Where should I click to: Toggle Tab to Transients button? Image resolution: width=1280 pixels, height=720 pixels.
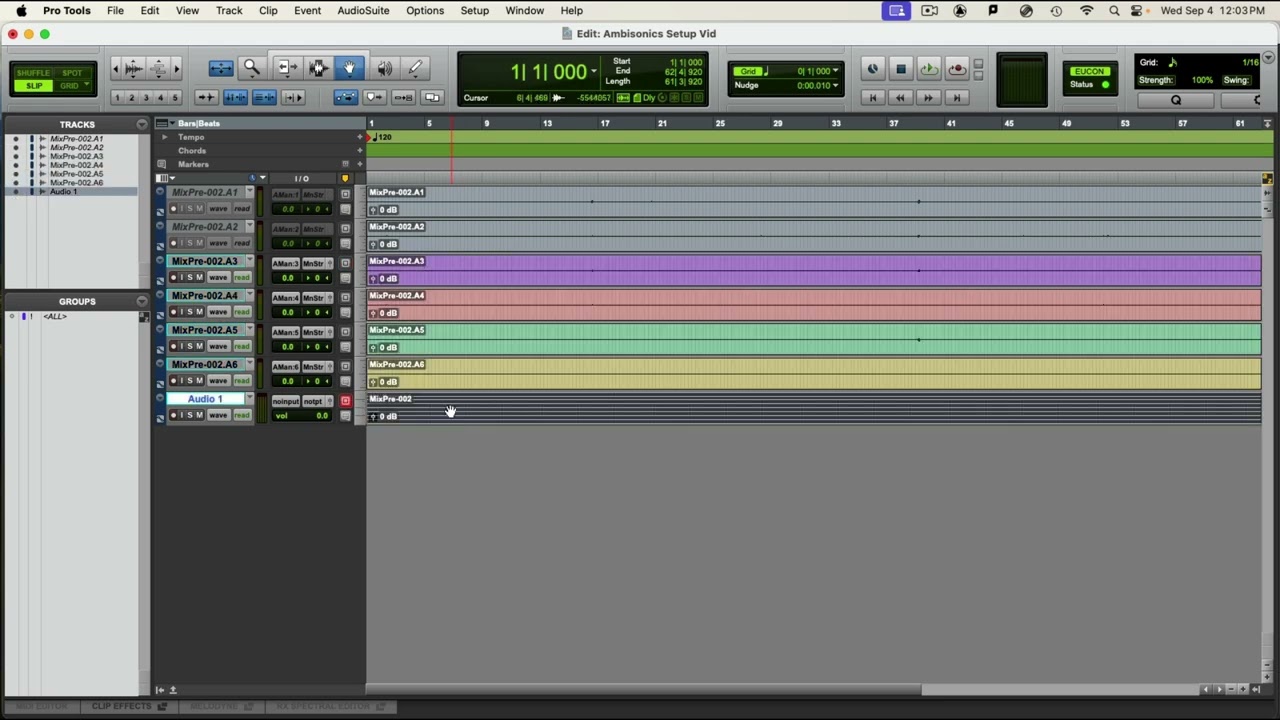pos(206,97)
